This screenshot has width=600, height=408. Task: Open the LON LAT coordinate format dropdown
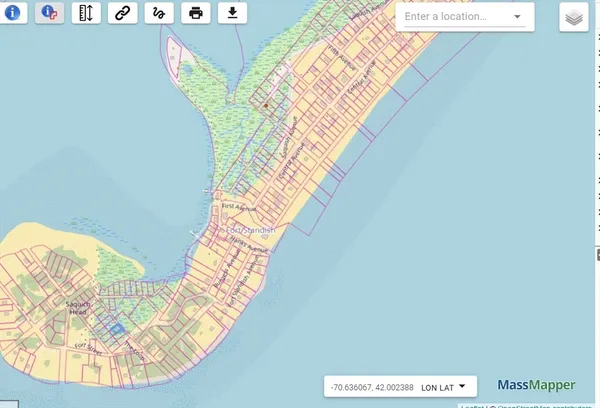click(443, 387)
